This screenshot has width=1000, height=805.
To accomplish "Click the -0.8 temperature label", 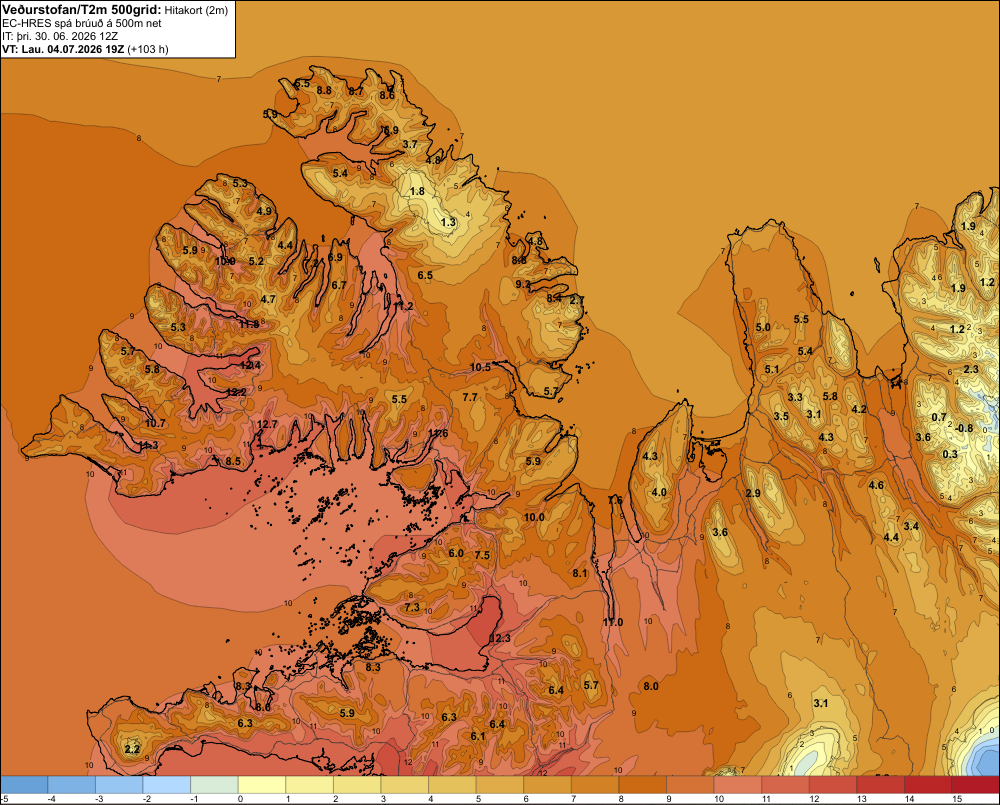I will coord(964,428).
